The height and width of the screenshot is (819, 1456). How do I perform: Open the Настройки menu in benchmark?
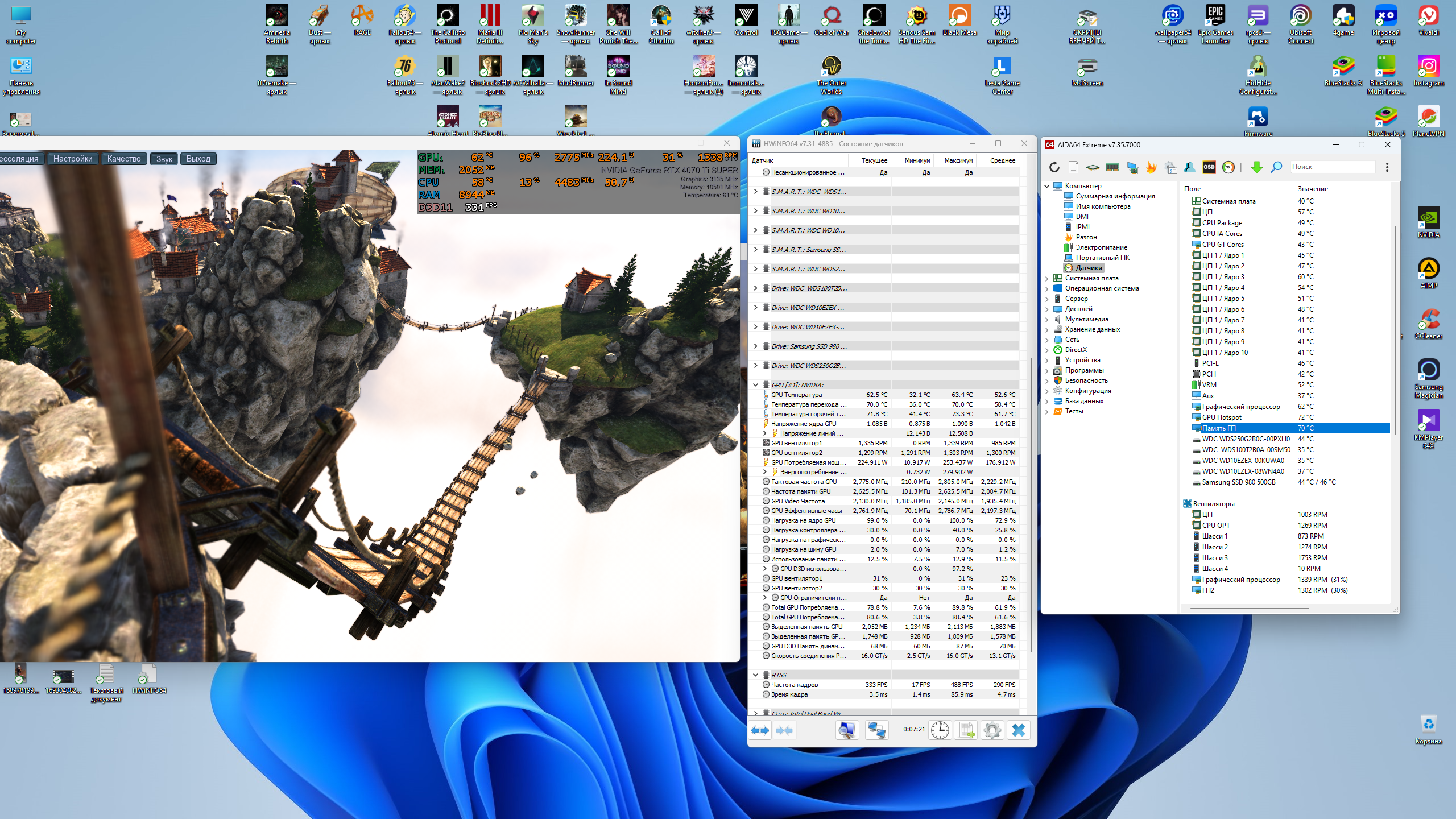(73, 159)
